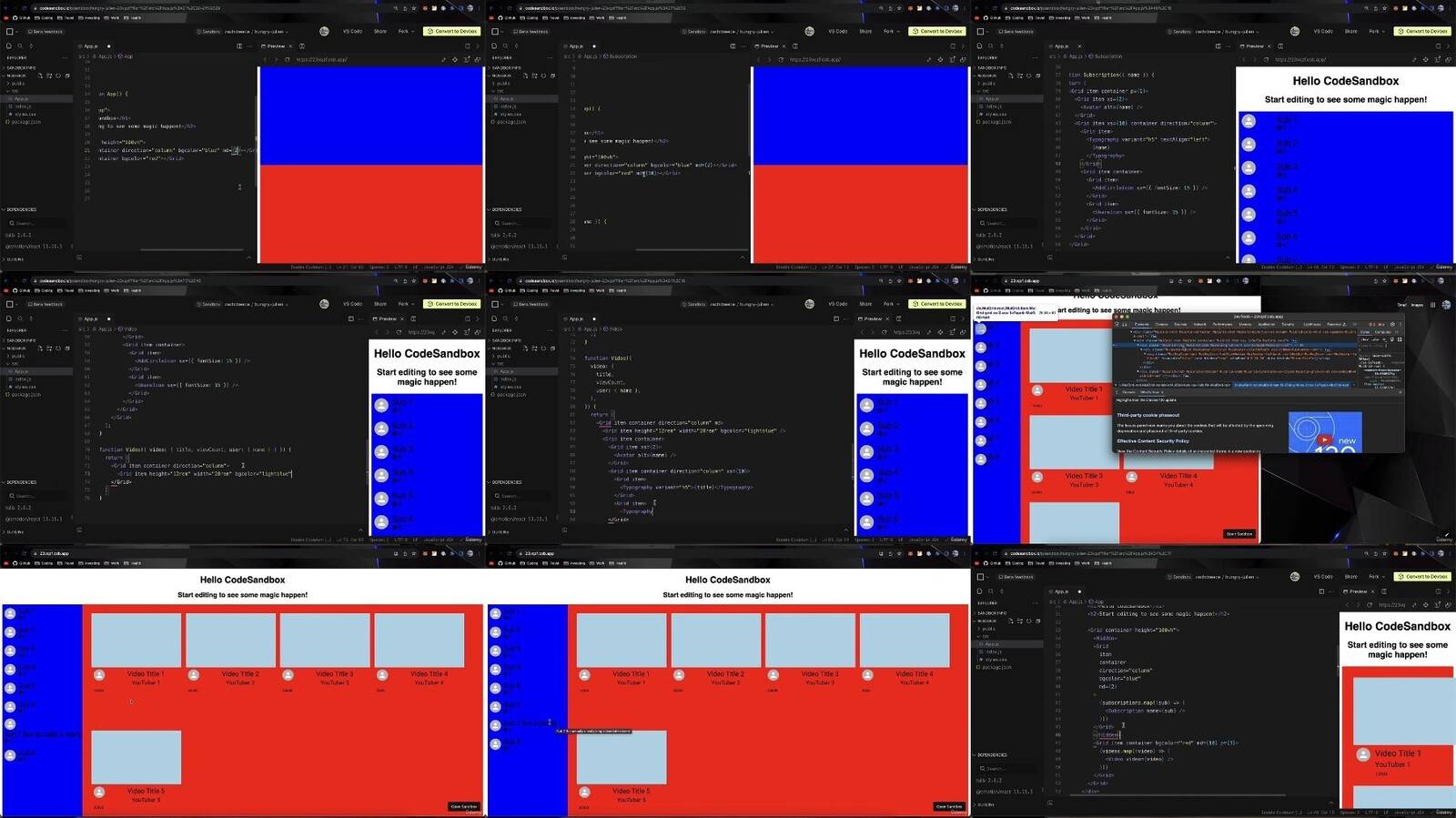The height and width of the screenshot is (818, 1456).
Task: Collapse the Dependencies section in the subscriptions.map editor
Action: 993,755
